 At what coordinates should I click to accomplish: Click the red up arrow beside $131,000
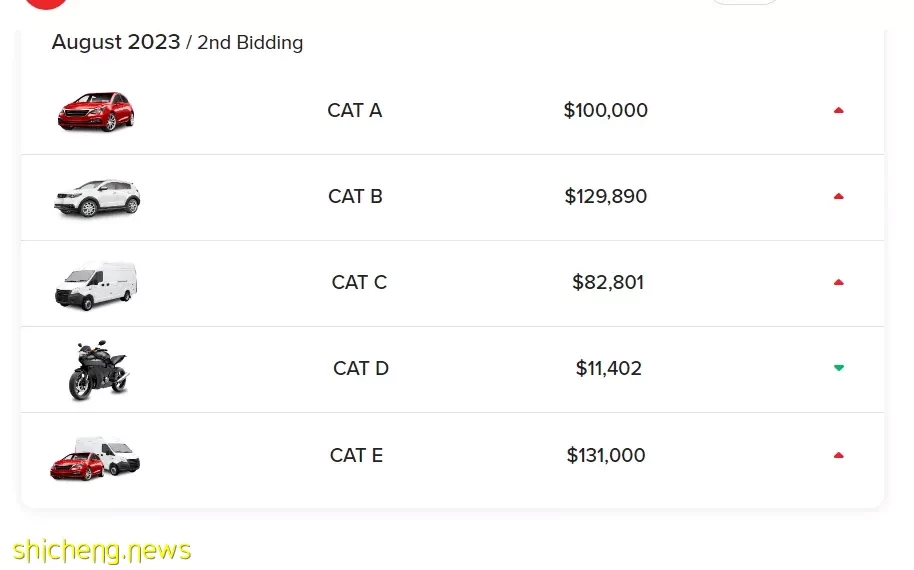(838, 455)
